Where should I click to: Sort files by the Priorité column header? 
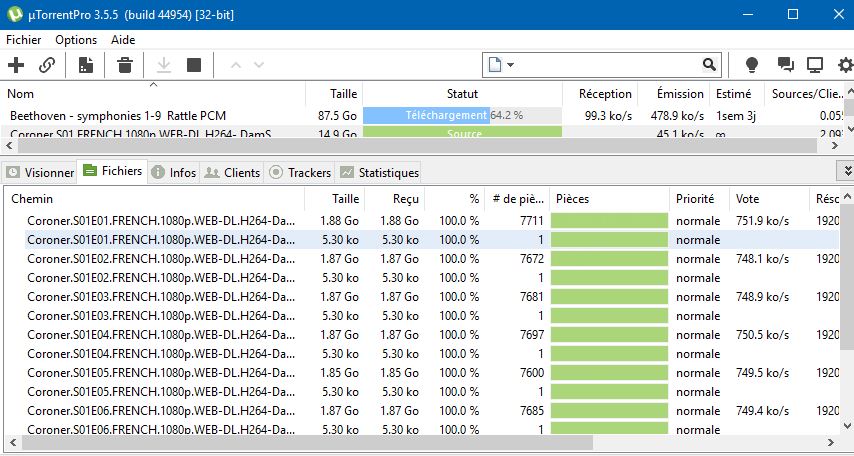click(x=695, y=199)
